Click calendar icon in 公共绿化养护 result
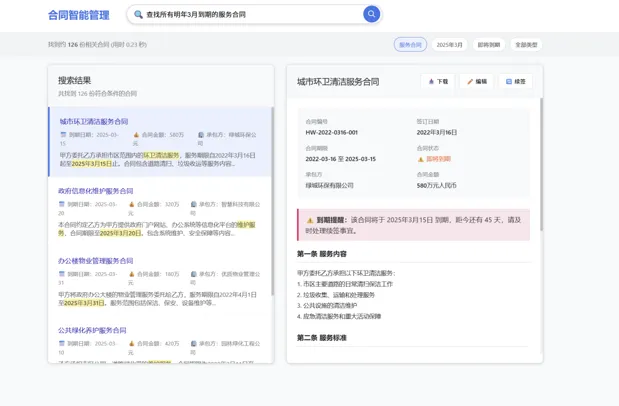Image resolution: width=619 pixels, height=406 pixels. pos(61,343)
